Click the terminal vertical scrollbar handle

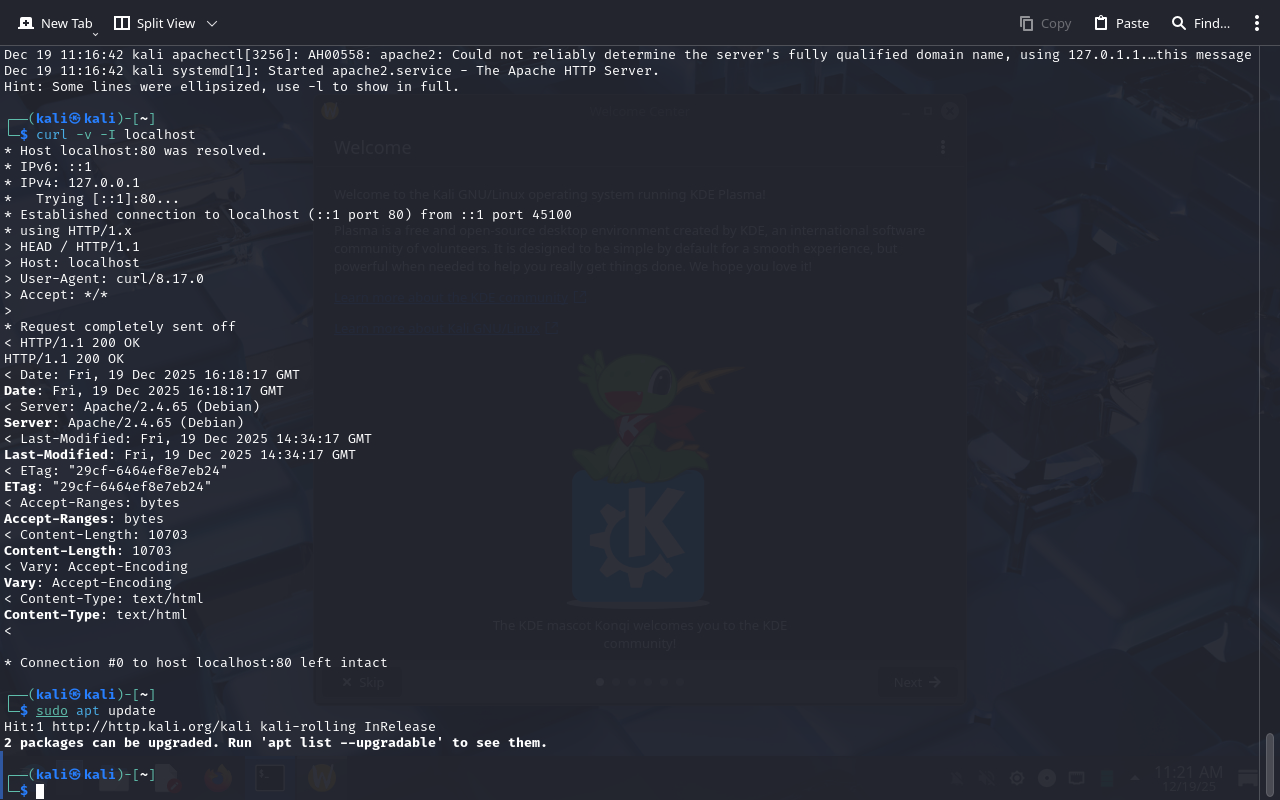pyautogui.click(x=1270, y=765)
